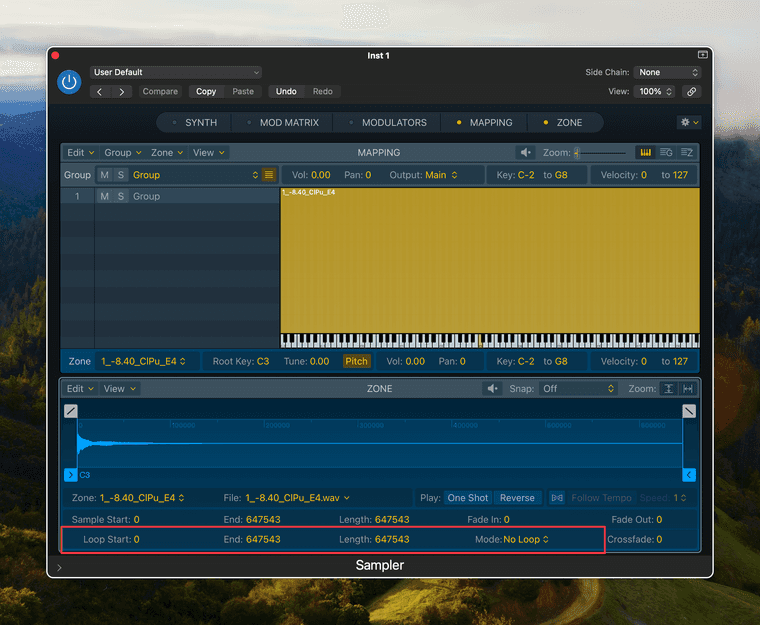
Task: Switch to the MODULATORS tab
Action: coord(388,123)
